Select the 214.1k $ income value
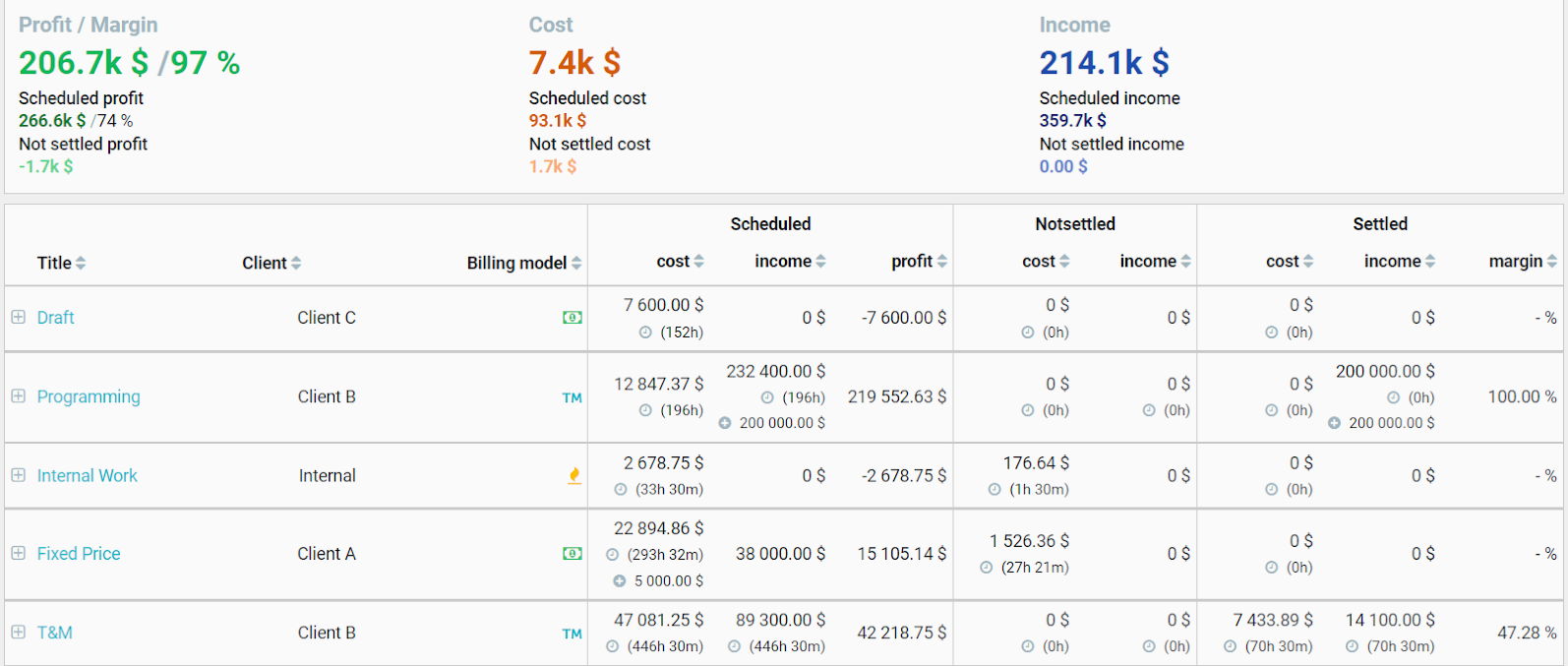The height and width of the screenshot is (666, 1568). (x=1105, y=63)
